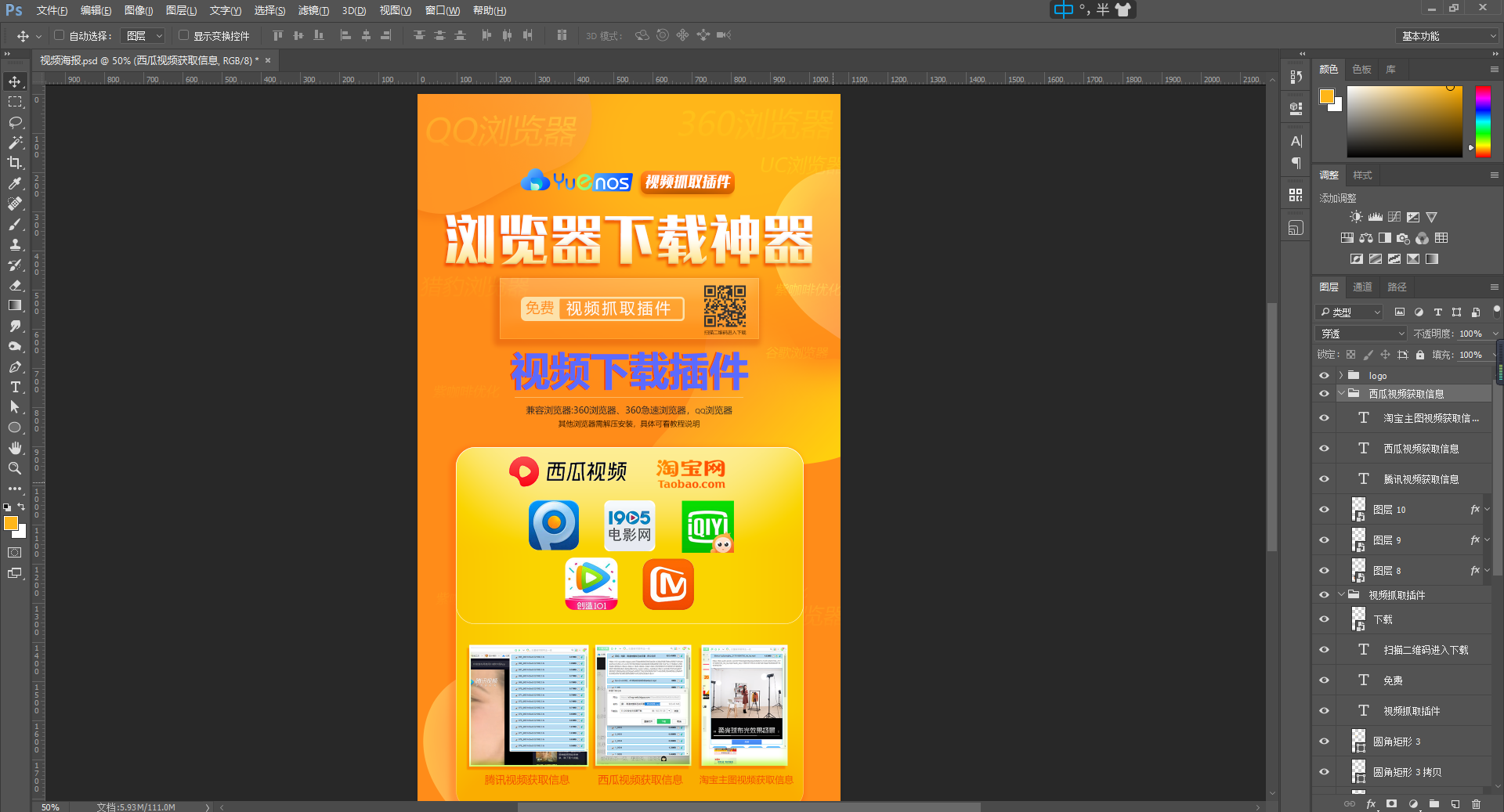Switch to the 色板 tab
Image resolution: width=1504 pixels, height=812 pixels.
[x=1361, y=70]
